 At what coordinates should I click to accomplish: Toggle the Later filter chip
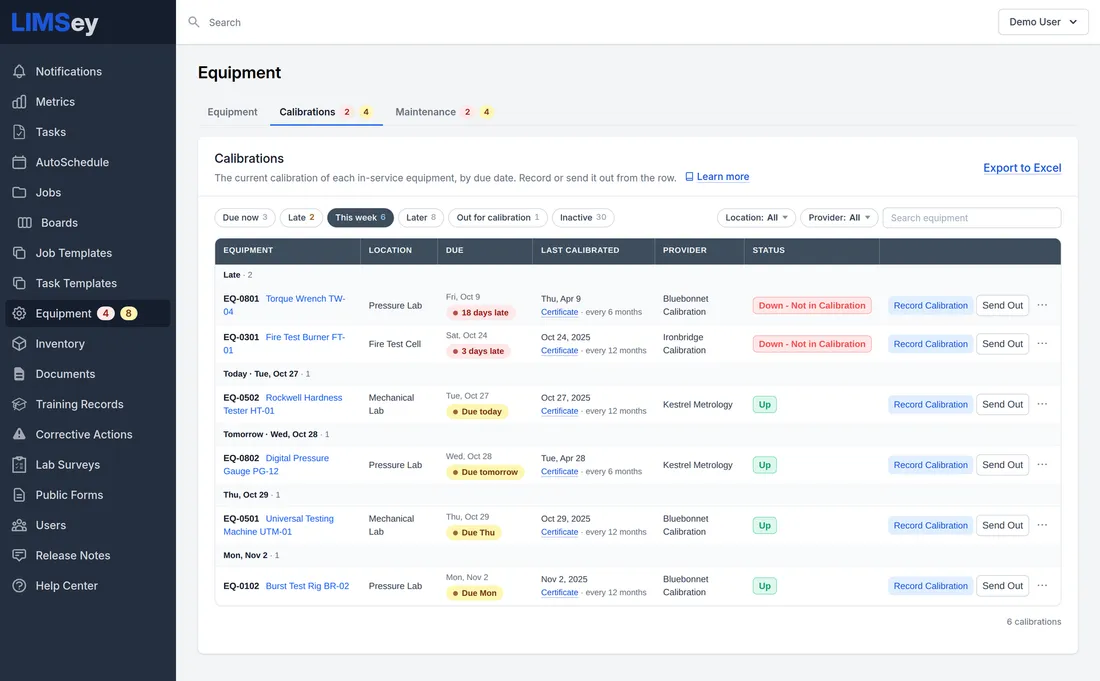[421, 217]
